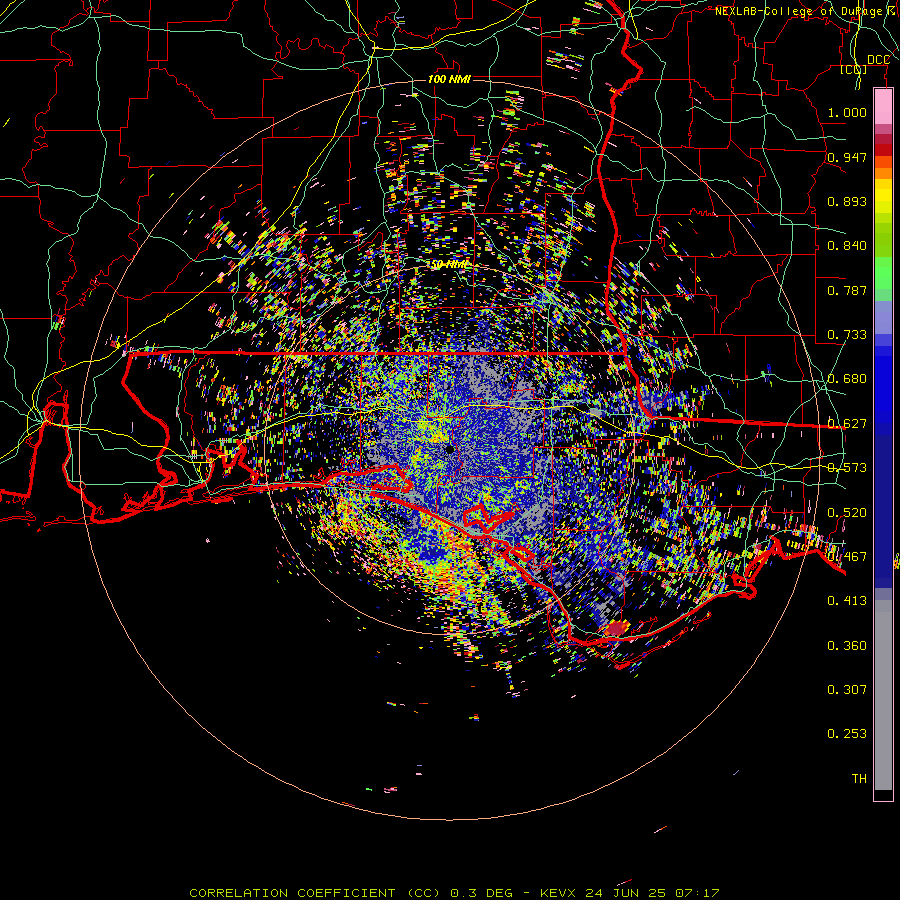Click the DCC product label
The height and width of the screenshot is (900, 900).
[878, 60]
